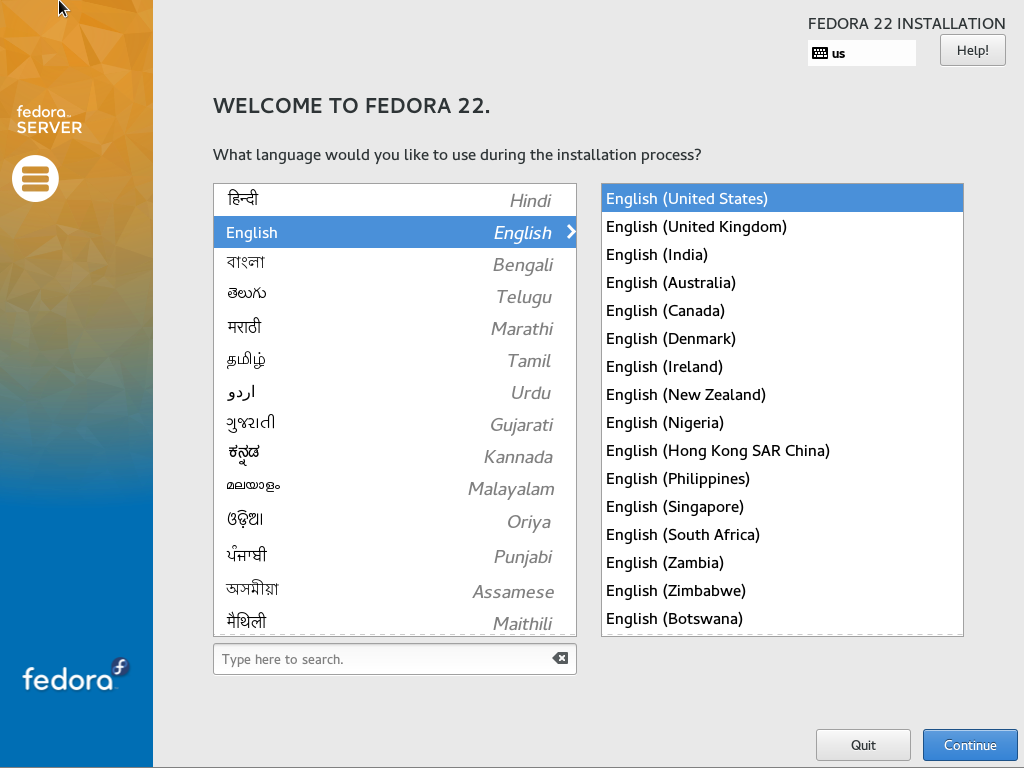Click the Fedora Server round logo icon
1024x768 pixels.
click(35, 178)
